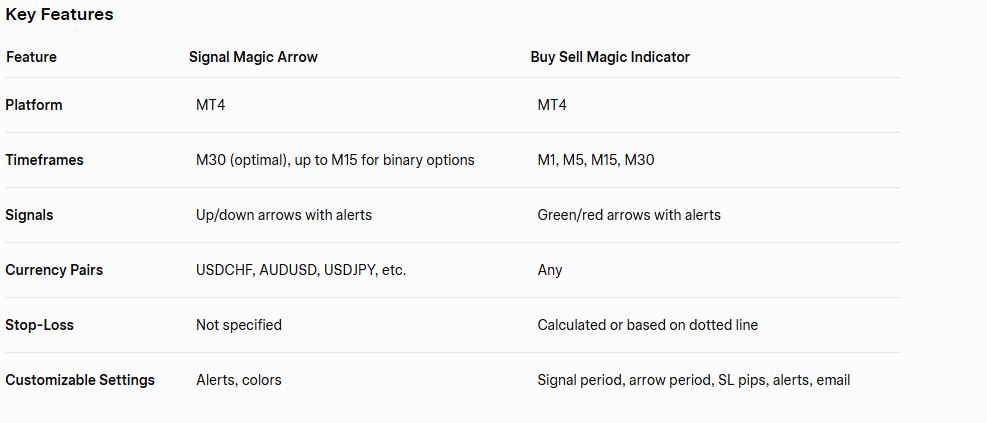Select the Customizable Settings row label
The width and height of the screenshot is (987, 423).
[x=80, y=380]
